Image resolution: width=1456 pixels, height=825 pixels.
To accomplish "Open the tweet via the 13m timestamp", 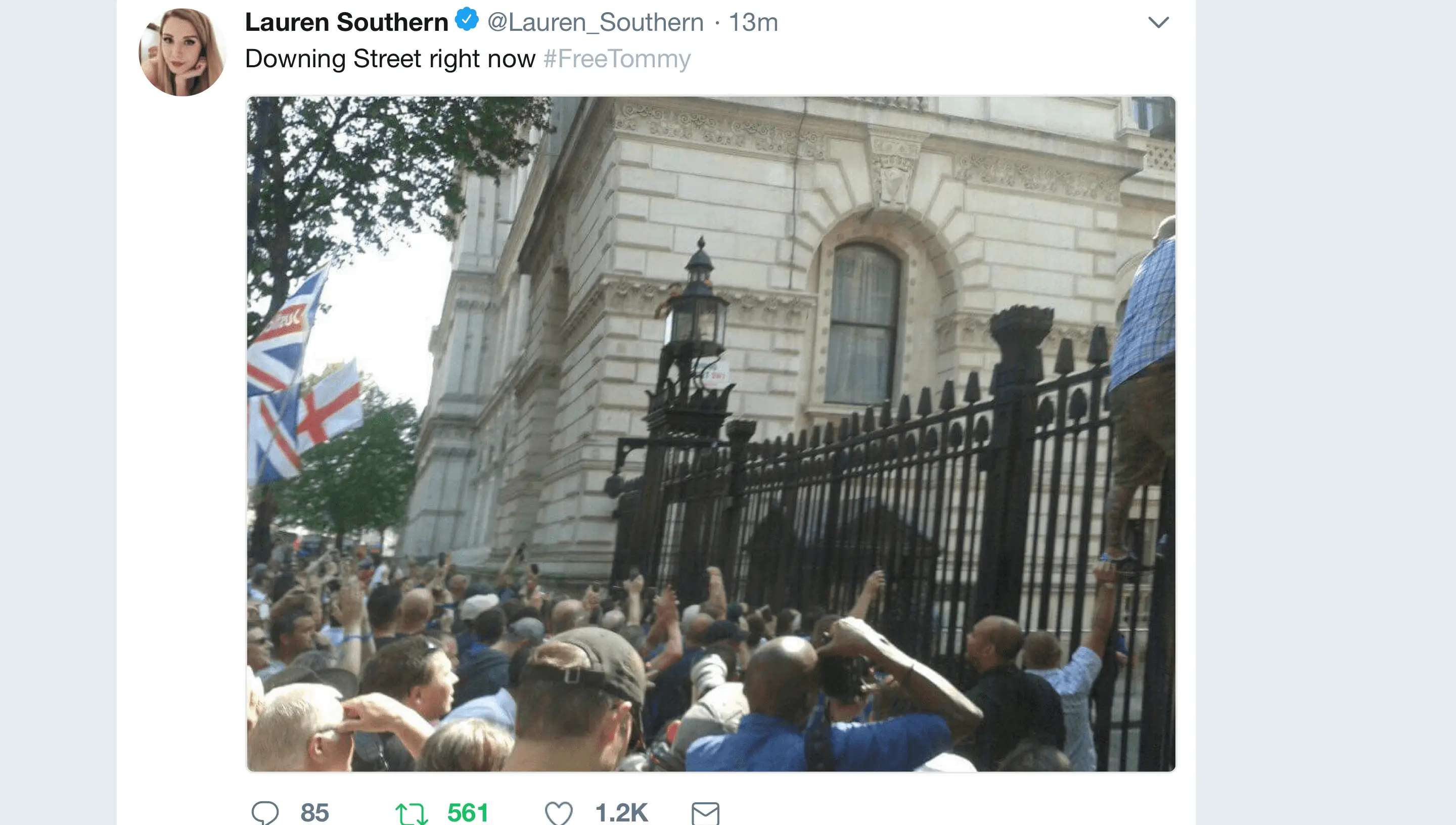I will coord(753,23).
